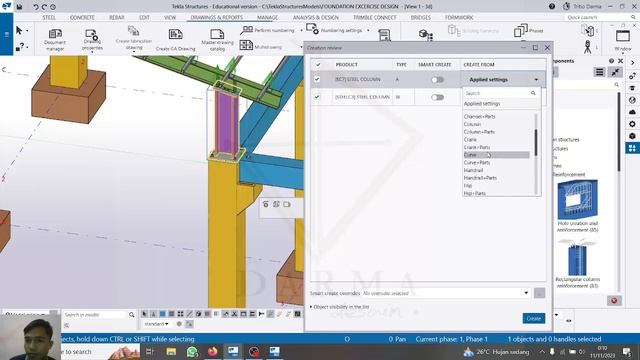Click Task View on the taskbar
This screenshot has width=640, height=360.
click(150, 351)
